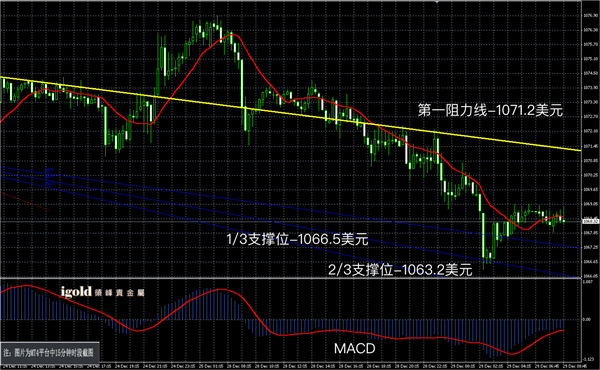Click the horizontal current-price line
Image resolution: width=600 pixels, height=370 pixels.
pyautogui.click(x=291, y=221)
